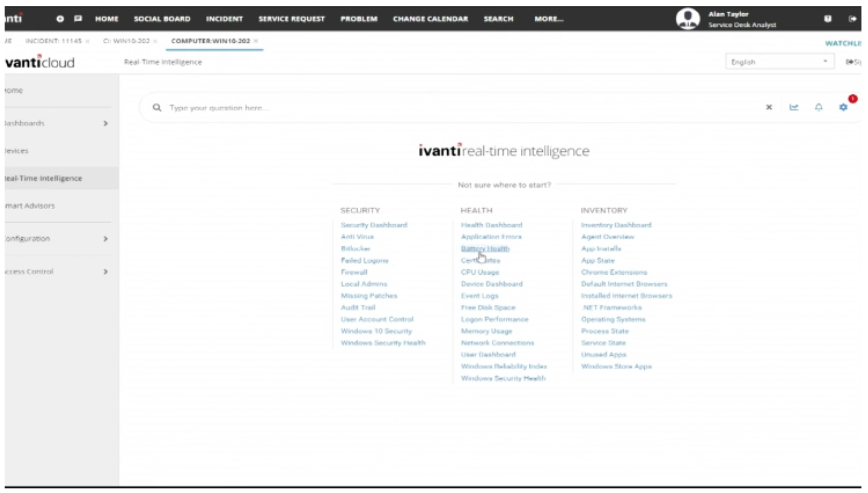Open Failed Logons link
This screenshot has height=493, width=868.
point(365,261)
